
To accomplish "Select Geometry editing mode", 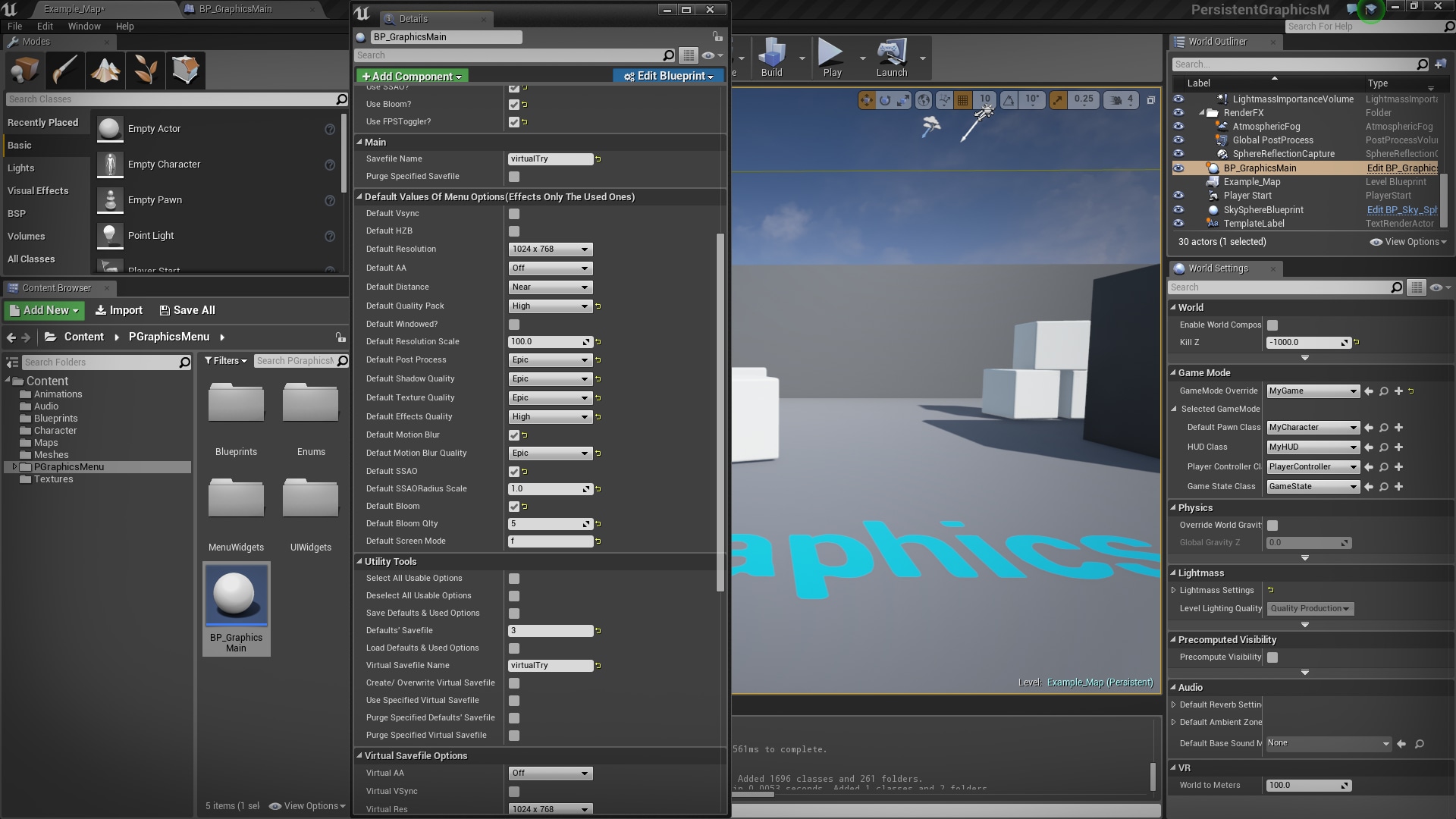I will [186, 70].
